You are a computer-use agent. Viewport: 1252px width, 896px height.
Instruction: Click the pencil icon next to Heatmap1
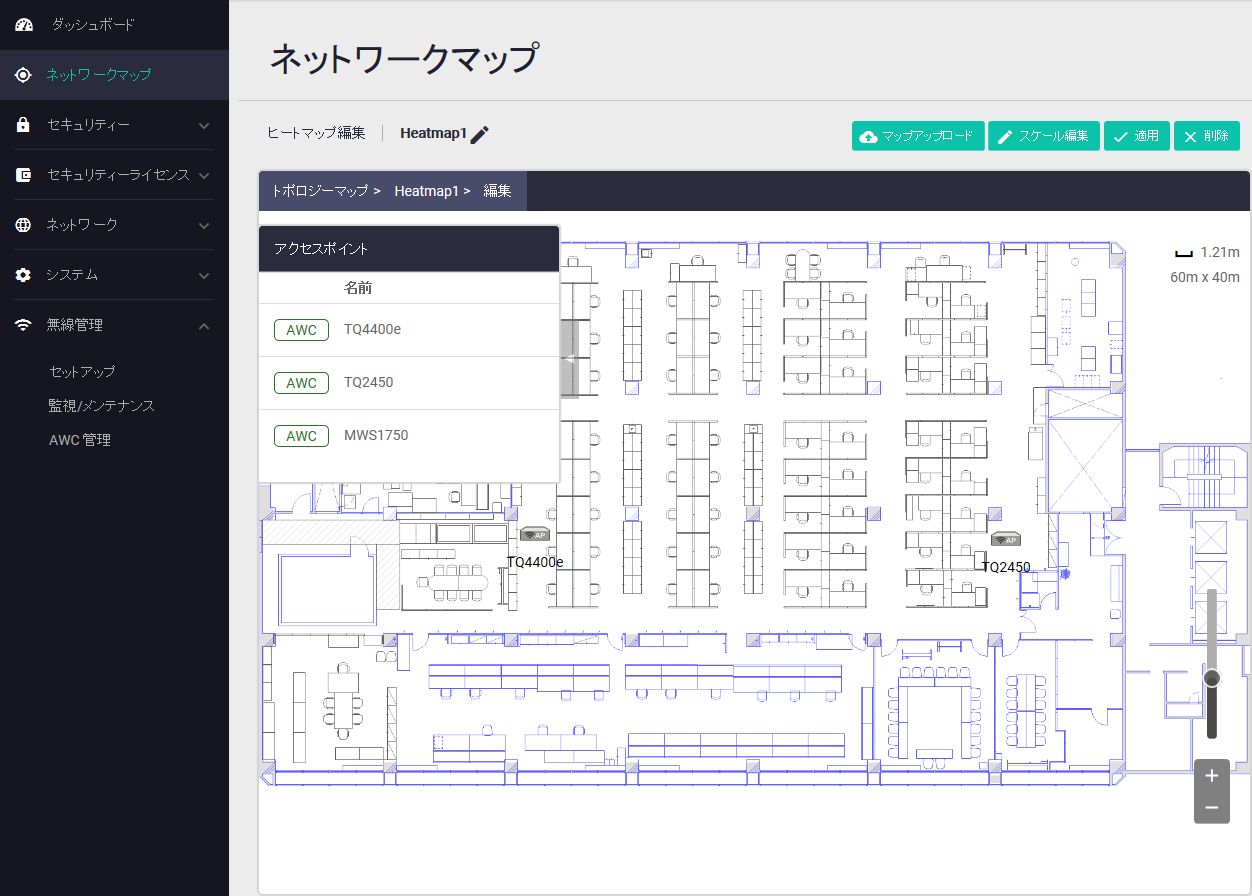[480, 135]
